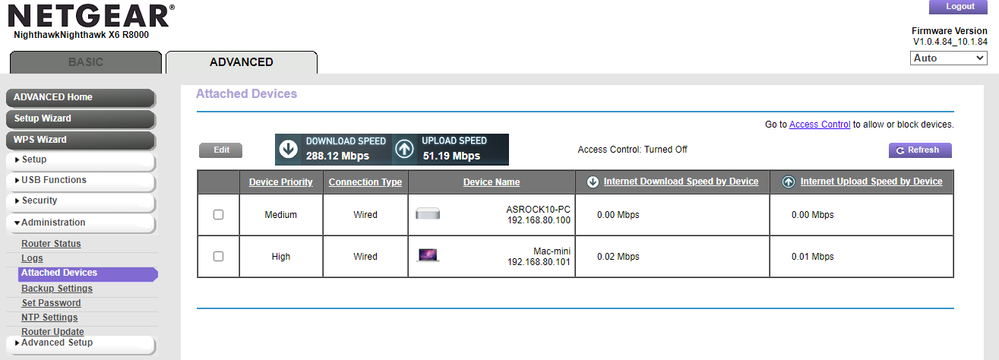The image size is (999, 360).
Task: Sort by Internet Upload Speed by Device
Action: (871, 182)
